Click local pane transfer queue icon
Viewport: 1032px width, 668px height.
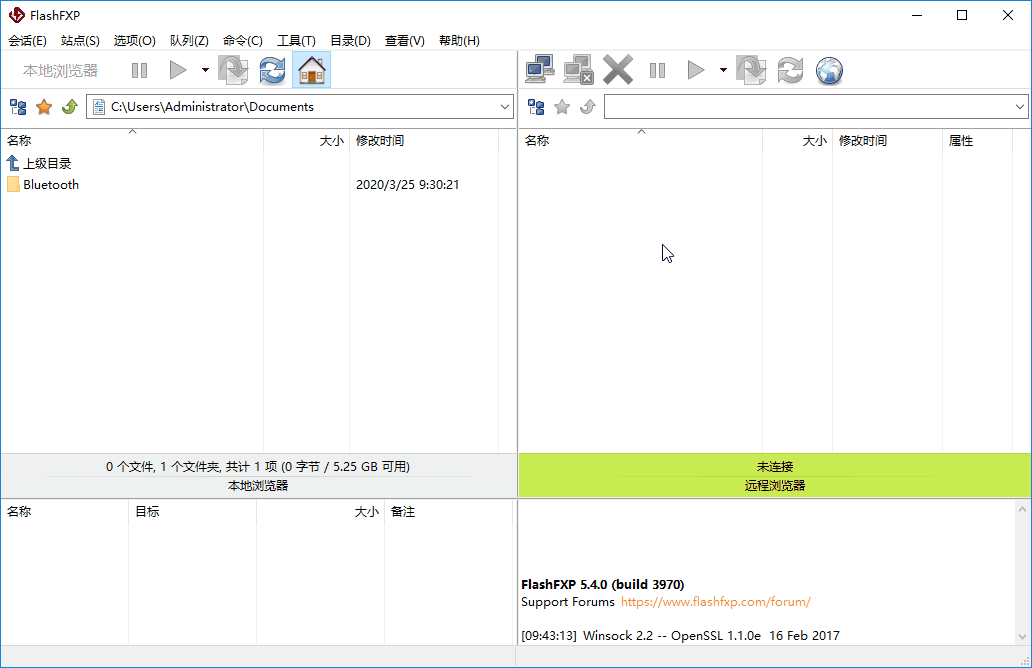tap(233, 70)
